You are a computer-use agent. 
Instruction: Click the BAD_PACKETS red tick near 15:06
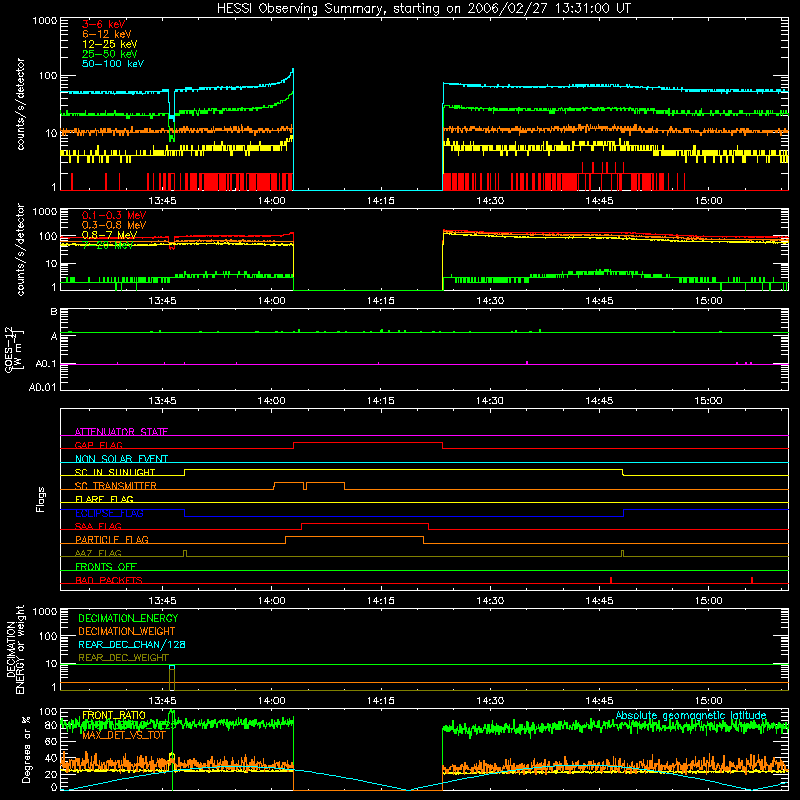pyautogui.click(x=752, y=580)
